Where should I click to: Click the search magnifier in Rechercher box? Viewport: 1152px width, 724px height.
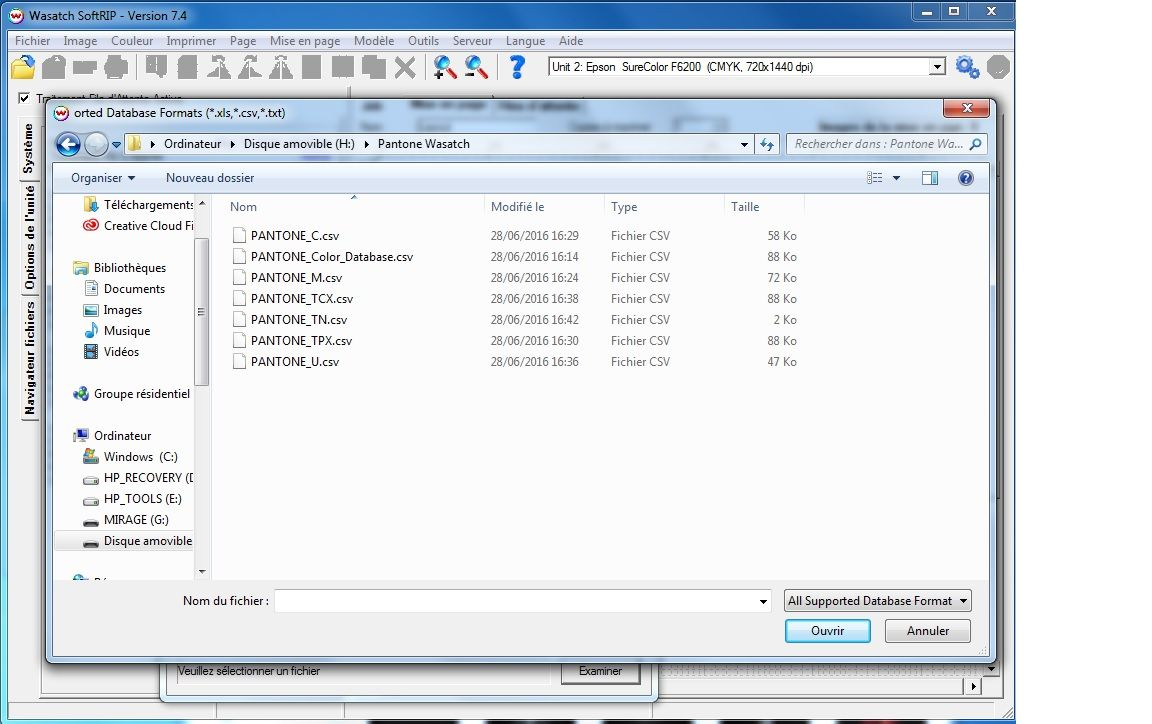click(x=976, y=144)
